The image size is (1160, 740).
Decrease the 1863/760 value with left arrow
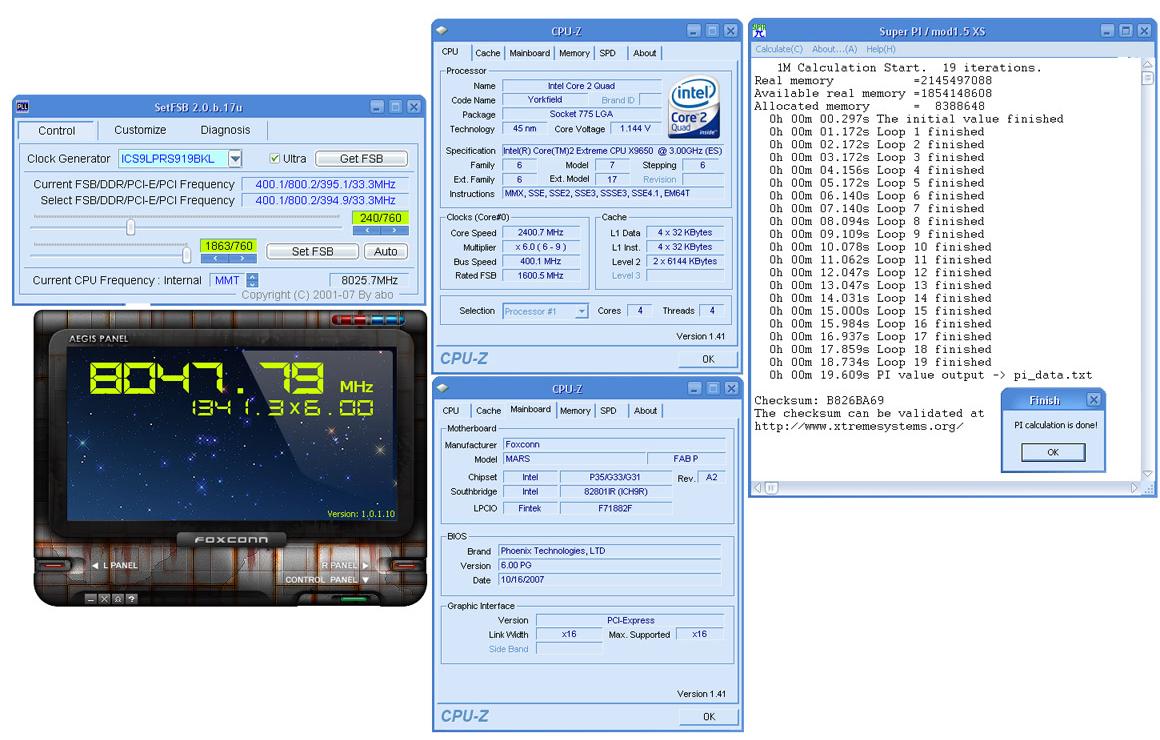(x=215, y=258)
